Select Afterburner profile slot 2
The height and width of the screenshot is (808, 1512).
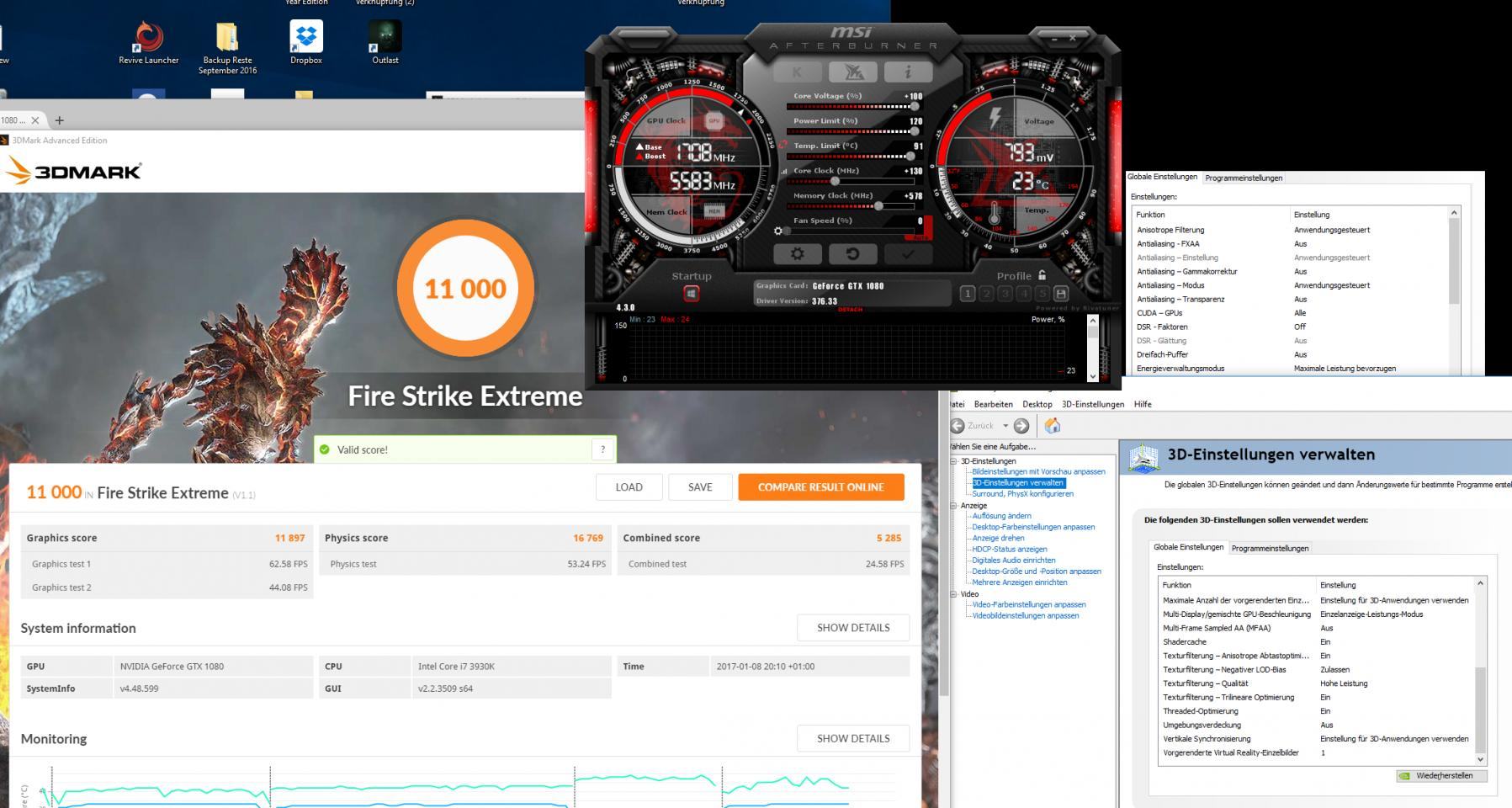(x=986, y=294)
